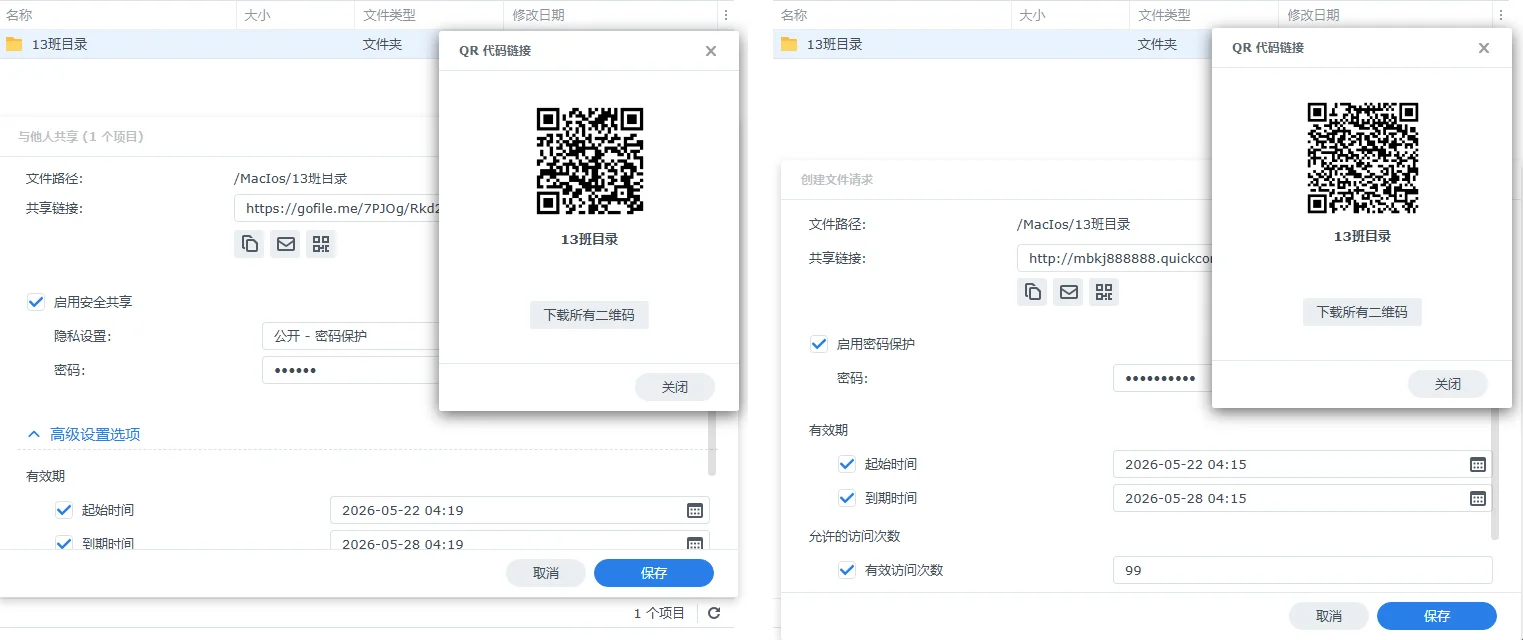Refresh the file list next to '1 个项目'

[714, 613]
